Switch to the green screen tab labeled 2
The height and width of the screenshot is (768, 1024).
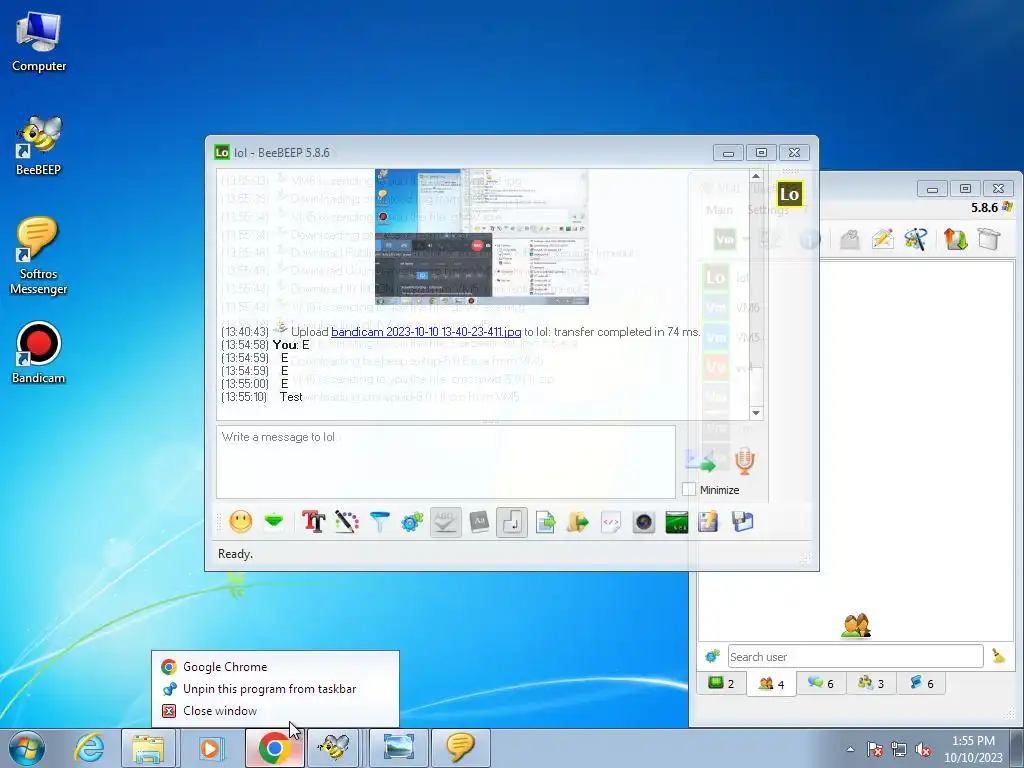click(722, 683)
